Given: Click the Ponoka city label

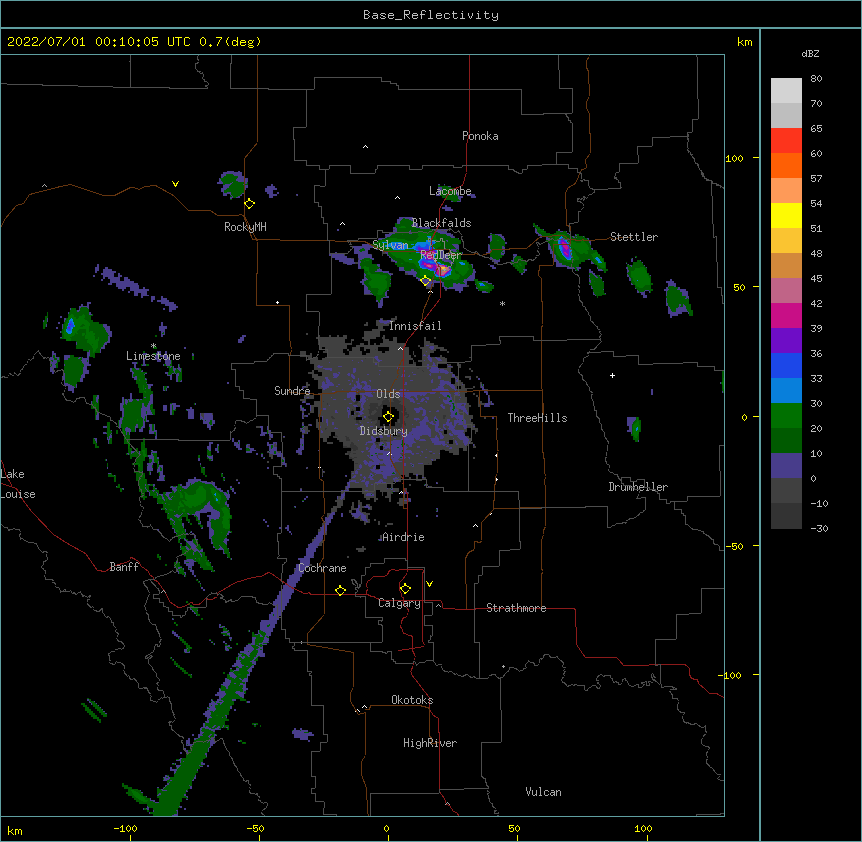Looking at the screenshot, I should click(480, 136).
